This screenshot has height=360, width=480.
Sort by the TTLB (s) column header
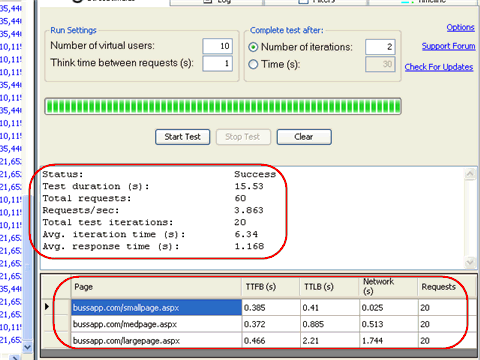point(330,287)
